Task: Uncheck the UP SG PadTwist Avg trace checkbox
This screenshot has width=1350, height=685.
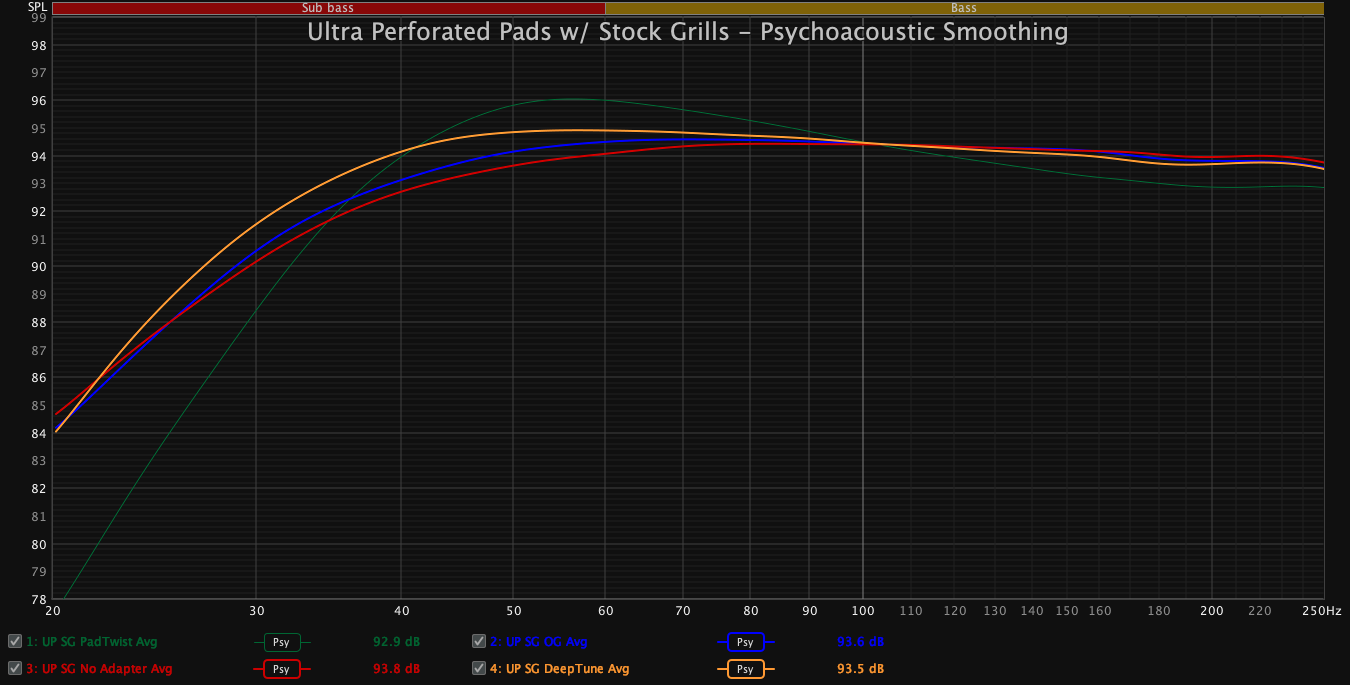Action: click(14, 642)
